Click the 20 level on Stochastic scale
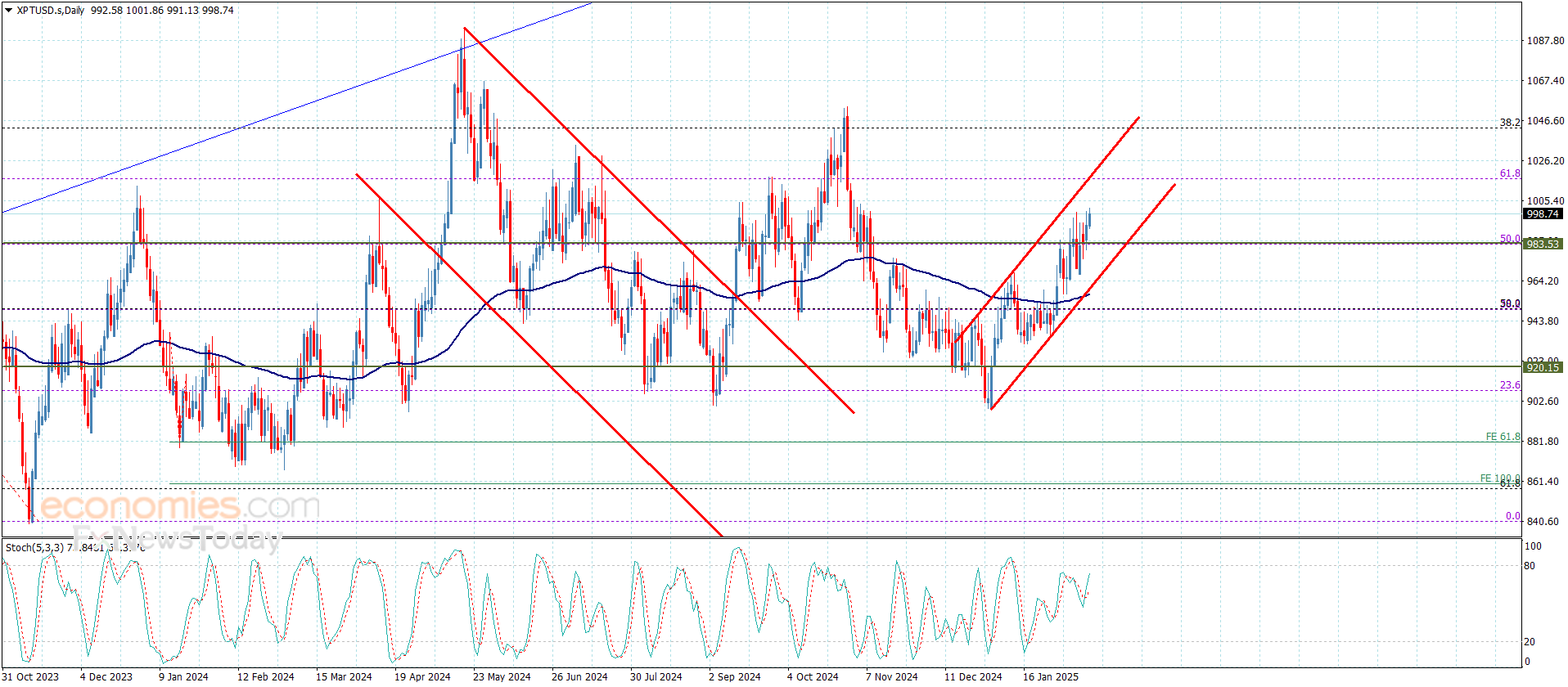 1530,642
